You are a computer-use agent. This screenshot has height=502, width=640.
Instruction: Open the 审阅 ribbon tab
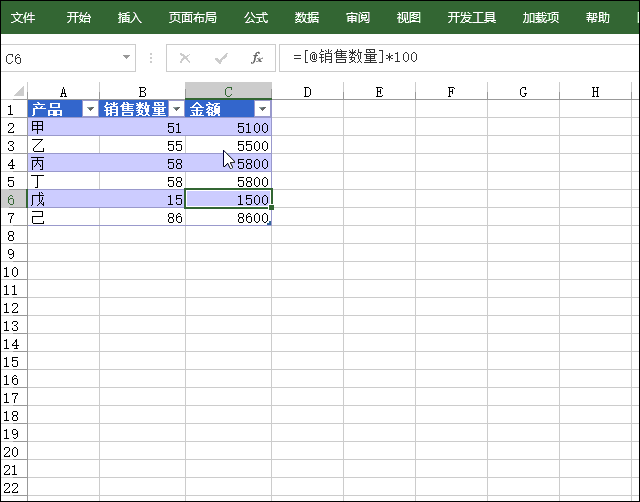pyautogui.click(x=358, y=18)
